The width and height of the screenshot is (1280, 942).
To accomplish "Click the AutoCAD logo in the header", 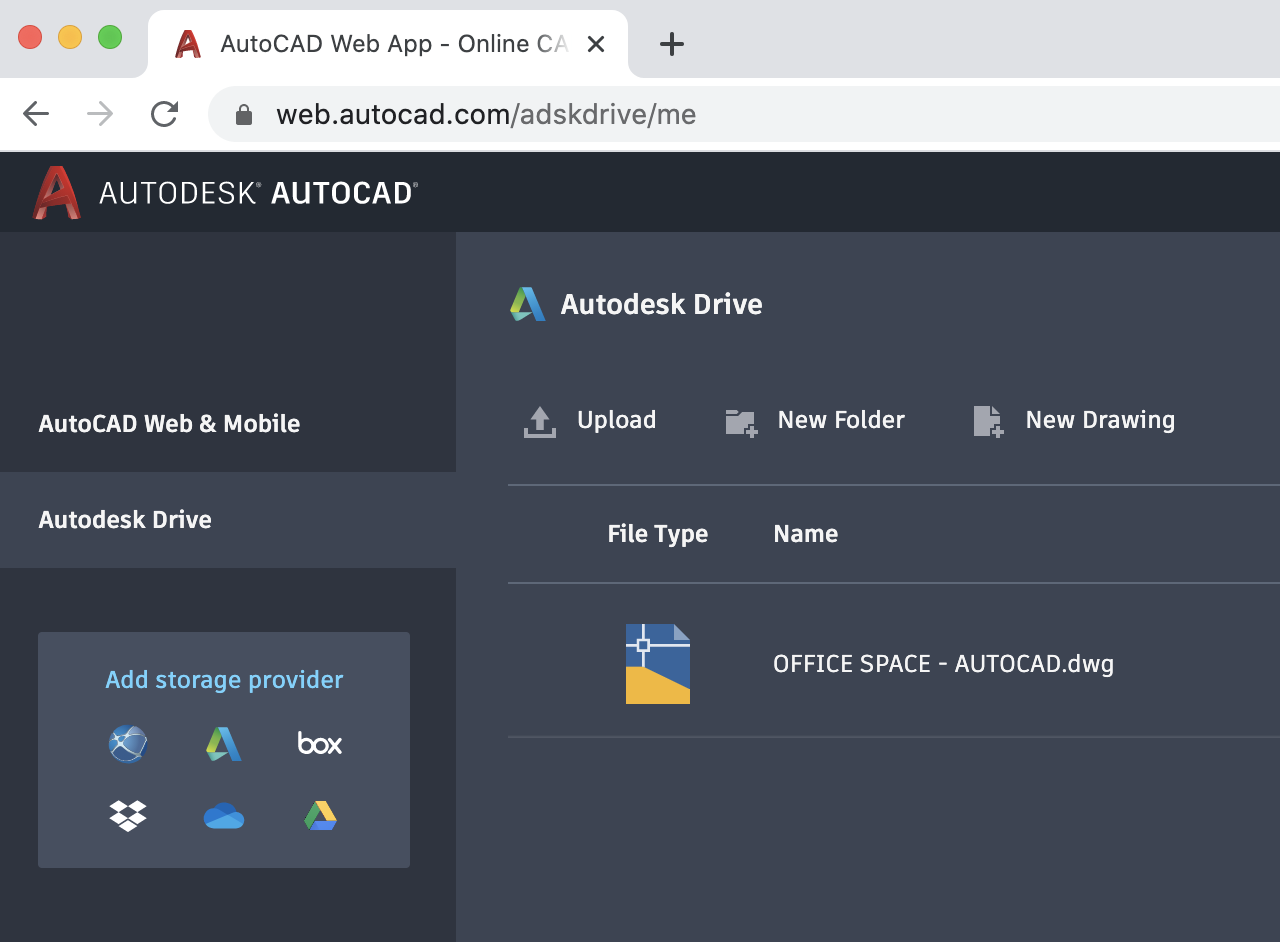I will pyautogui.click(x=57, y=191).
